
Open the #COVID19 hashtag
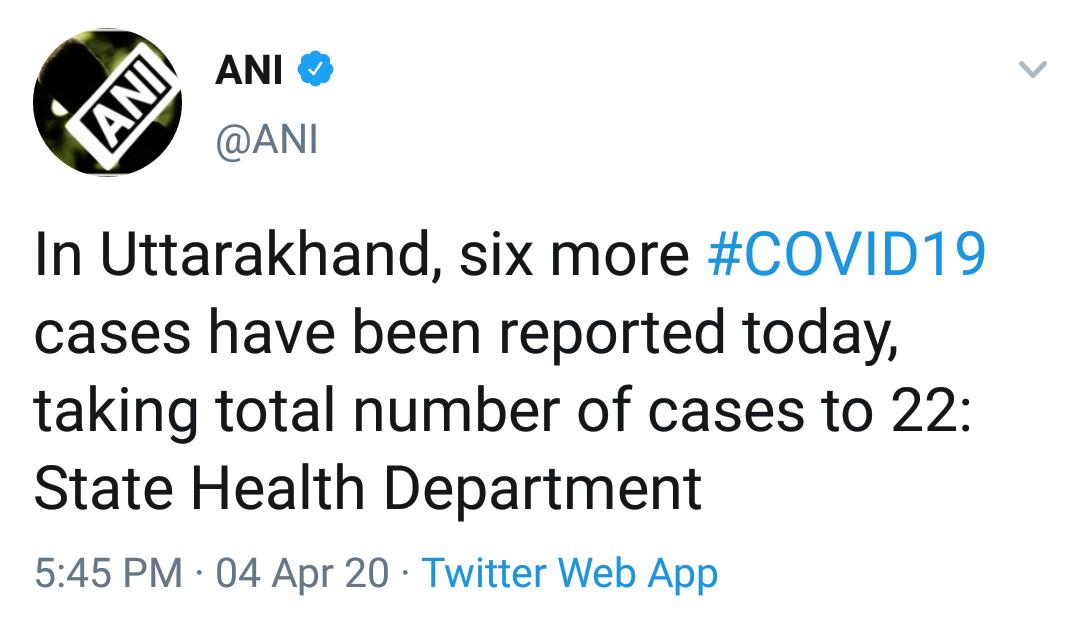pos(847,255)
